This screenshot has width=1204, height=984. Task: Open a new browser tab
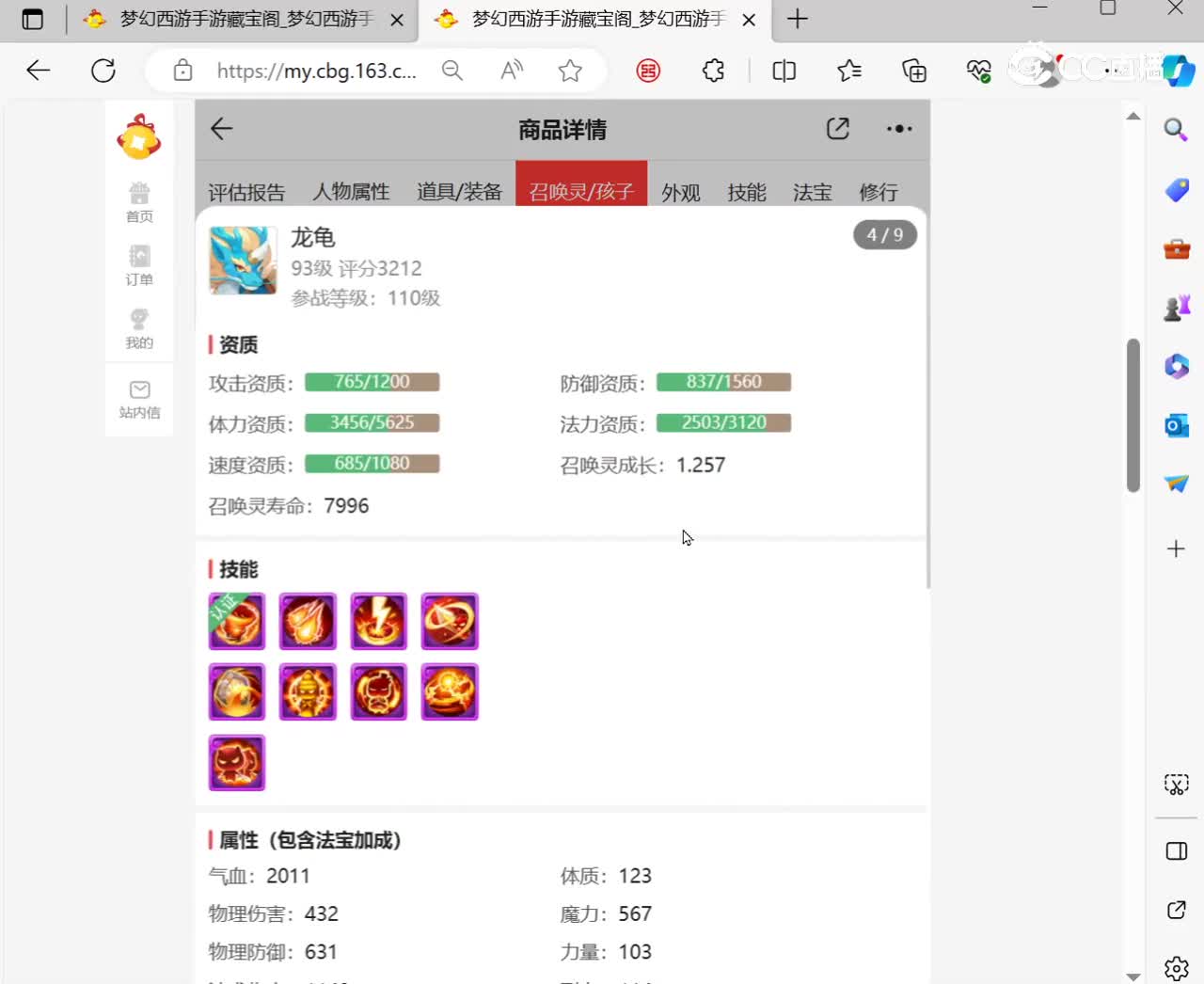pyautogui.click(x=798, y=19)
